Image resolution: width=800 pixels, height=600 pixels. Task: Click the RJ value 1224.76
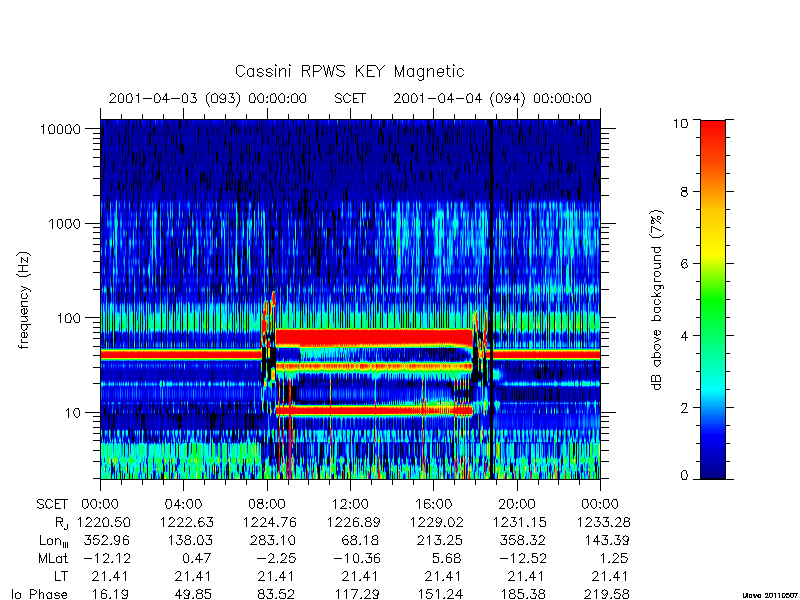(x=270, y=522)
